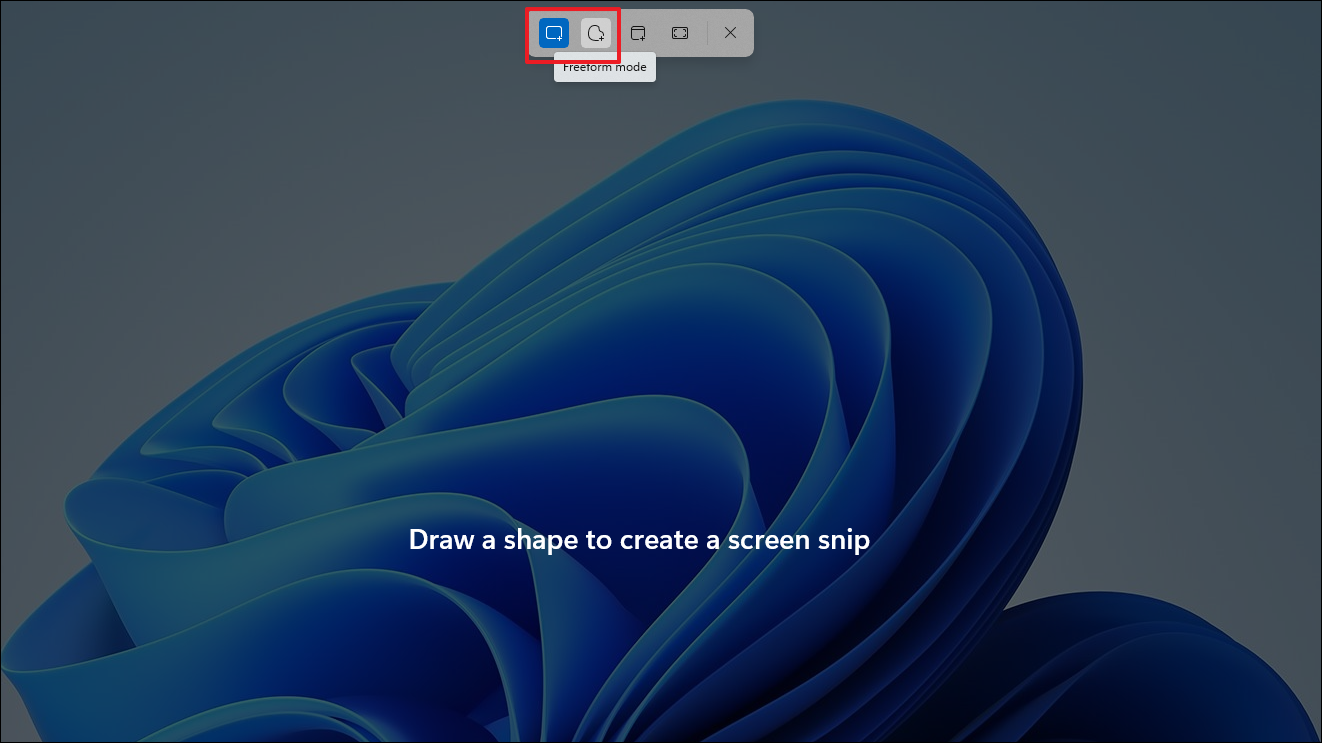The image size is (1322, 743).
Task: Select the Rectangle mode snip icon
Action: (x=554, y=33)
